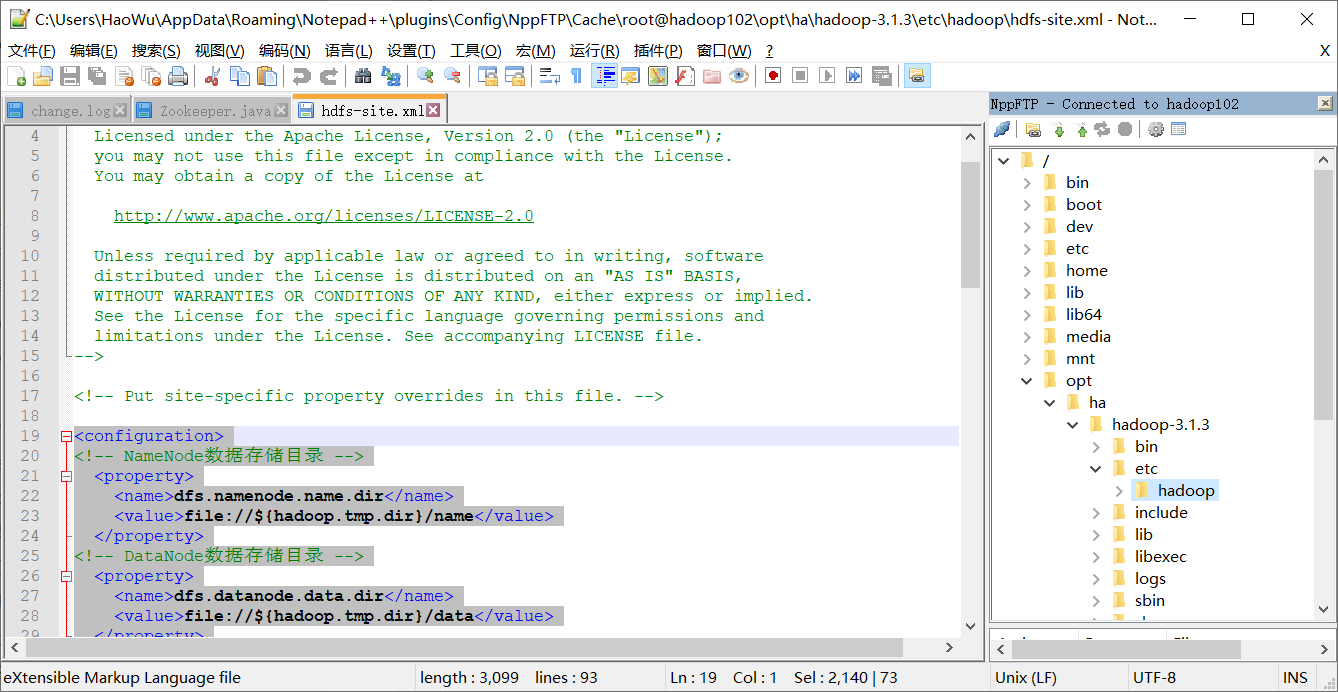Image resolution: width=1338 pixels, height=692 pixels.
Task: Start macro recording with the red record icon
Action: pyautogui.click(x=773, y=76)
